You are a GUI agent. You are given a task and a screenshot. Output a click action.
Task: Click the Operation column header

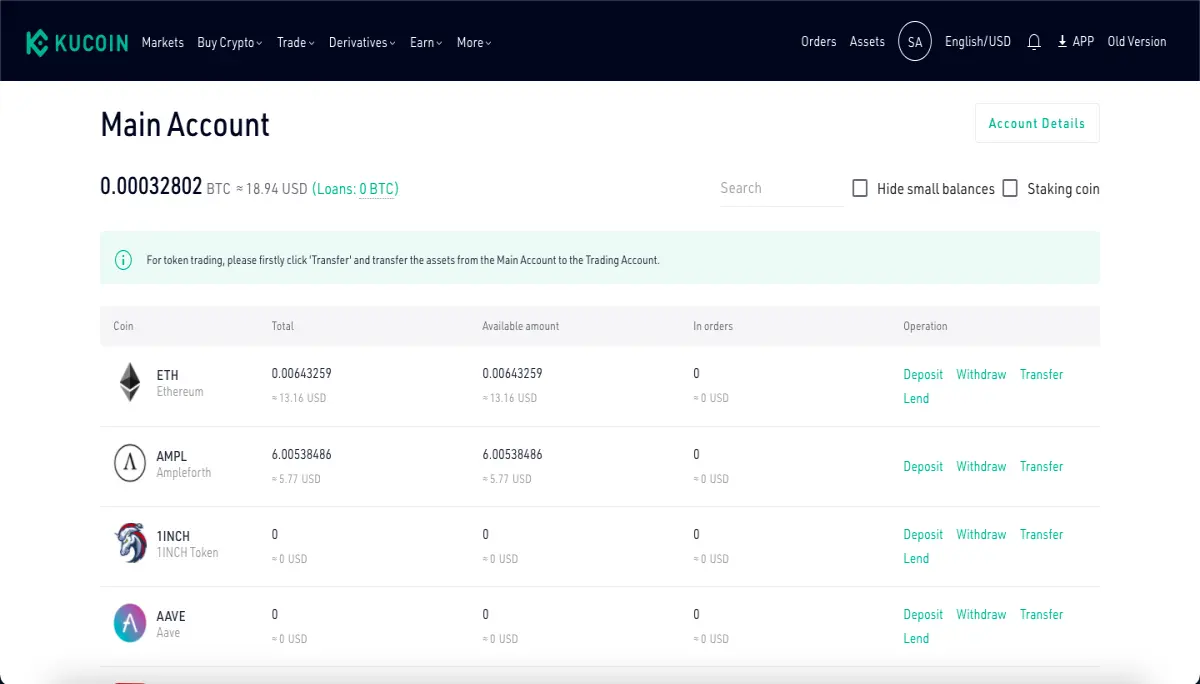925,326
